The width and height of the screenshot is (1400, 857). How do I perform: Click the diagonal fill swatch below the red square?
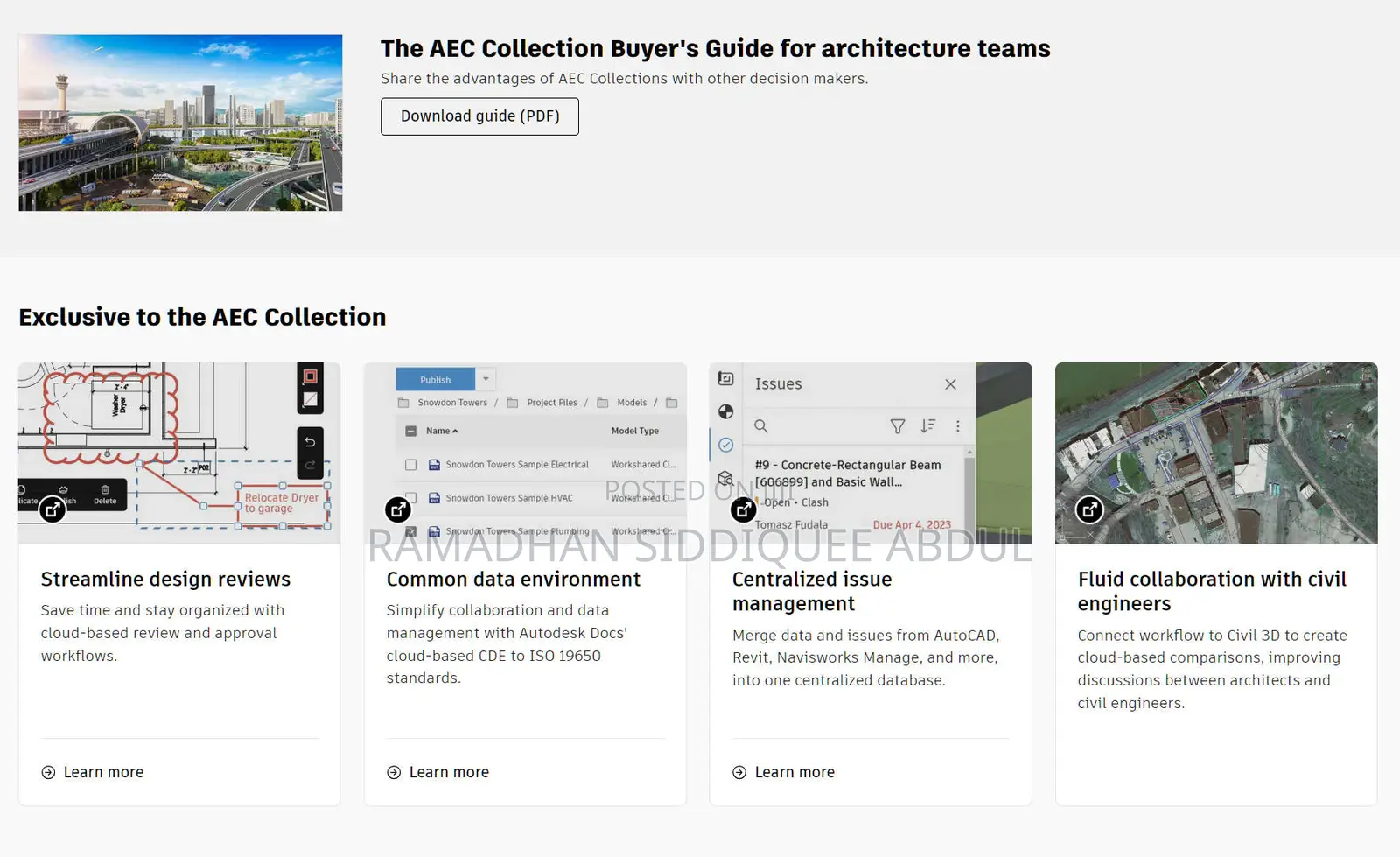310,399
